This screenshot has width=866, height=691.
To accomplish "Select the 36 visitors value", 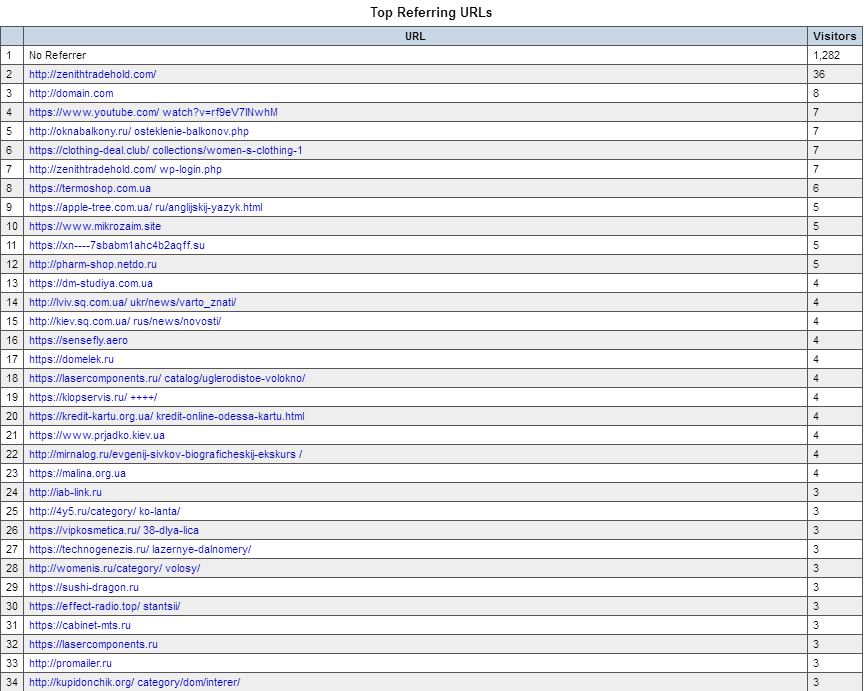I will (x=819, y=74).
